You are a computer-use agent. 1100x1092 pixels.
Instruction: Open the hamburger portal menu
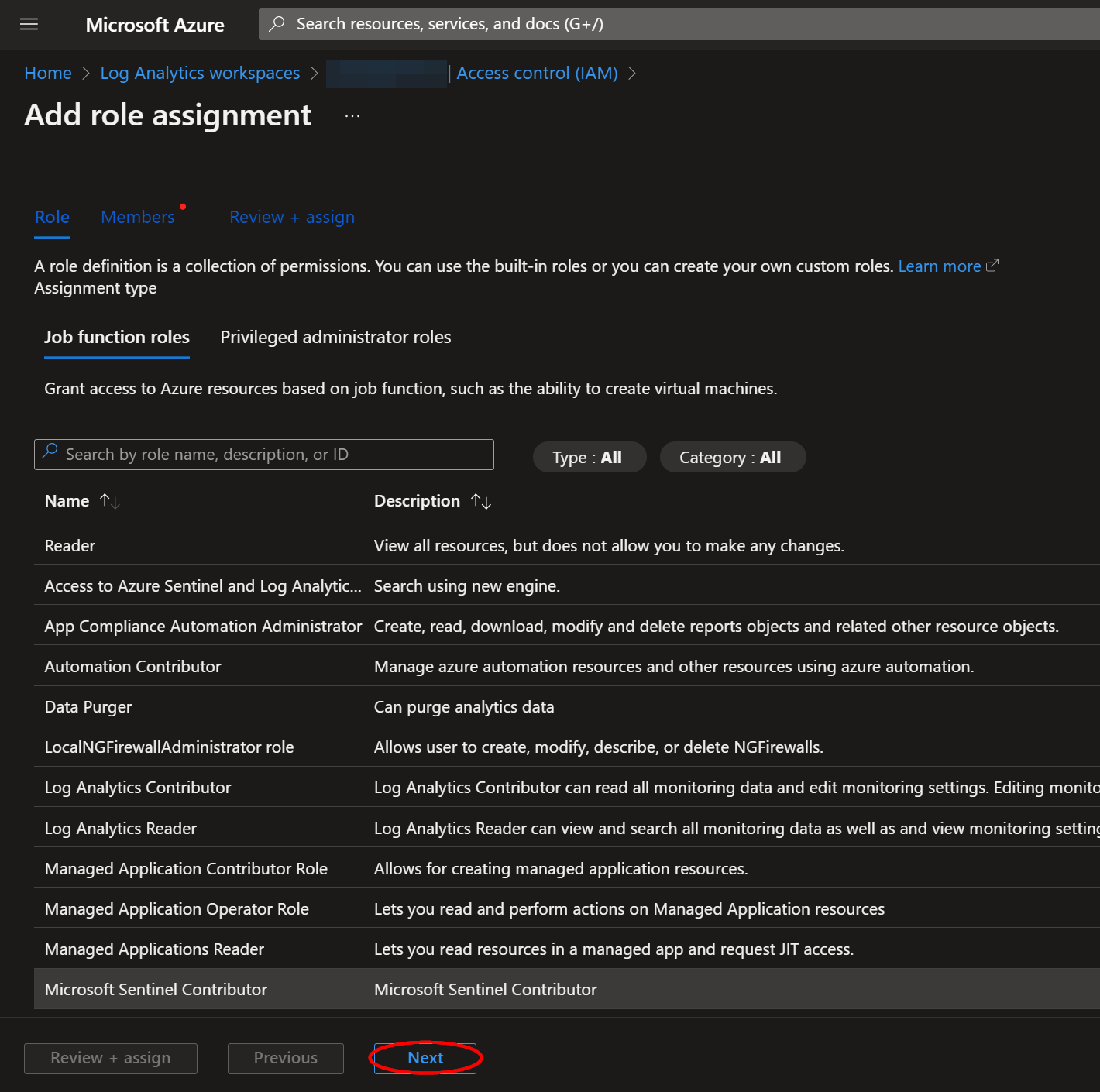click(x=29, y=24)
